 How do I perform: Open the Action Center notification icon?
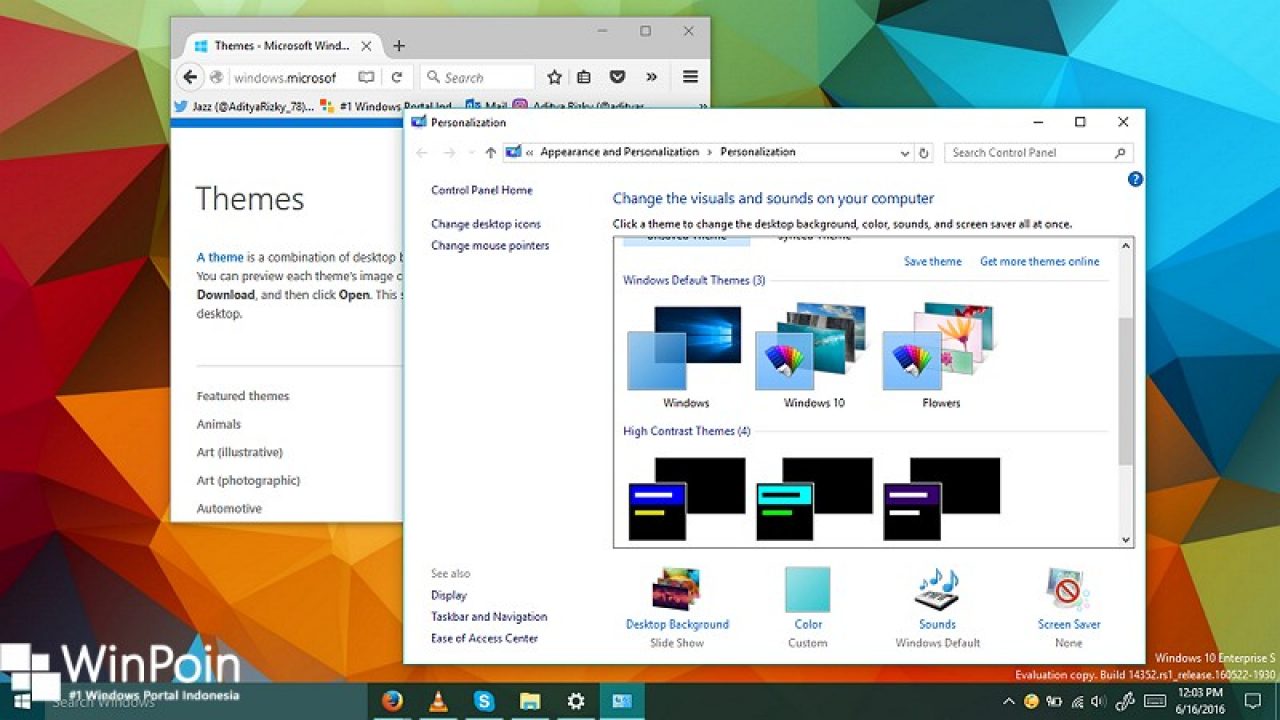[x=1253, y=701]
